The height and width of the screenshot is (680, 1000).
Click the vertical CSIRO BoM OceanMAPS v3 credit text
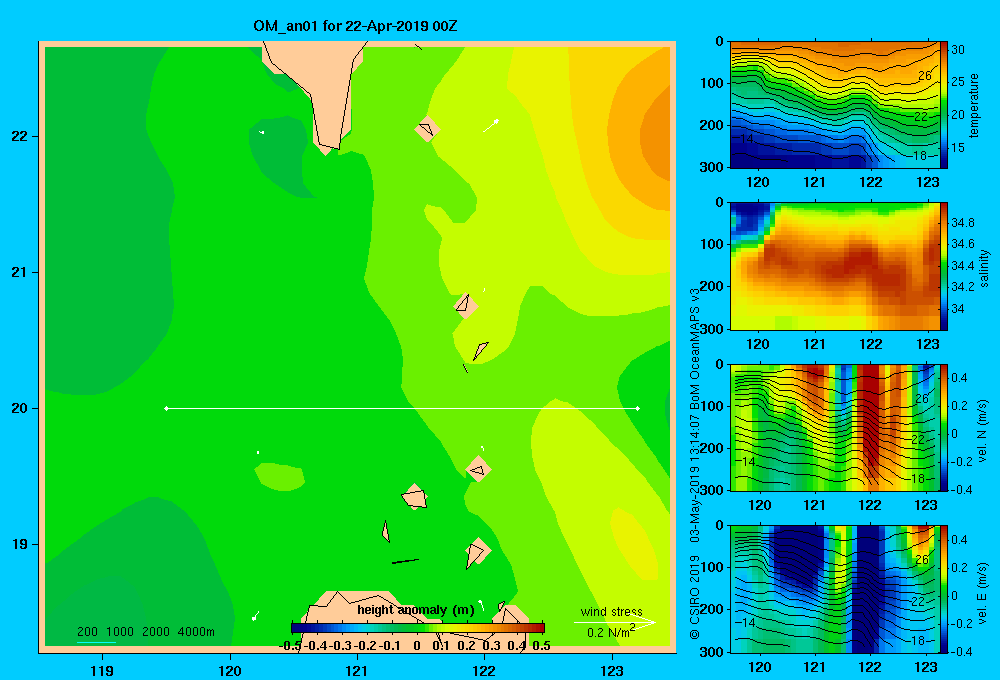[695, 464]
